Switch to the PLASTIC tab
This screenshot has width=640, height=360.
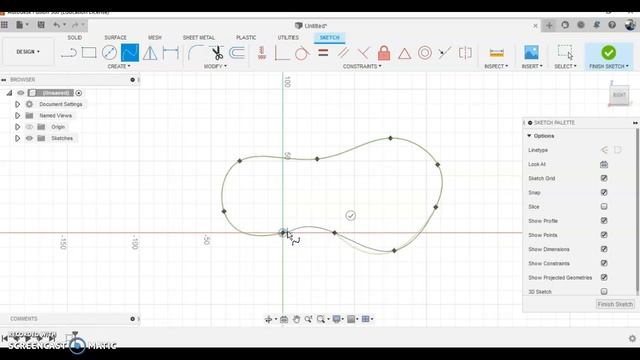[246, 38]
